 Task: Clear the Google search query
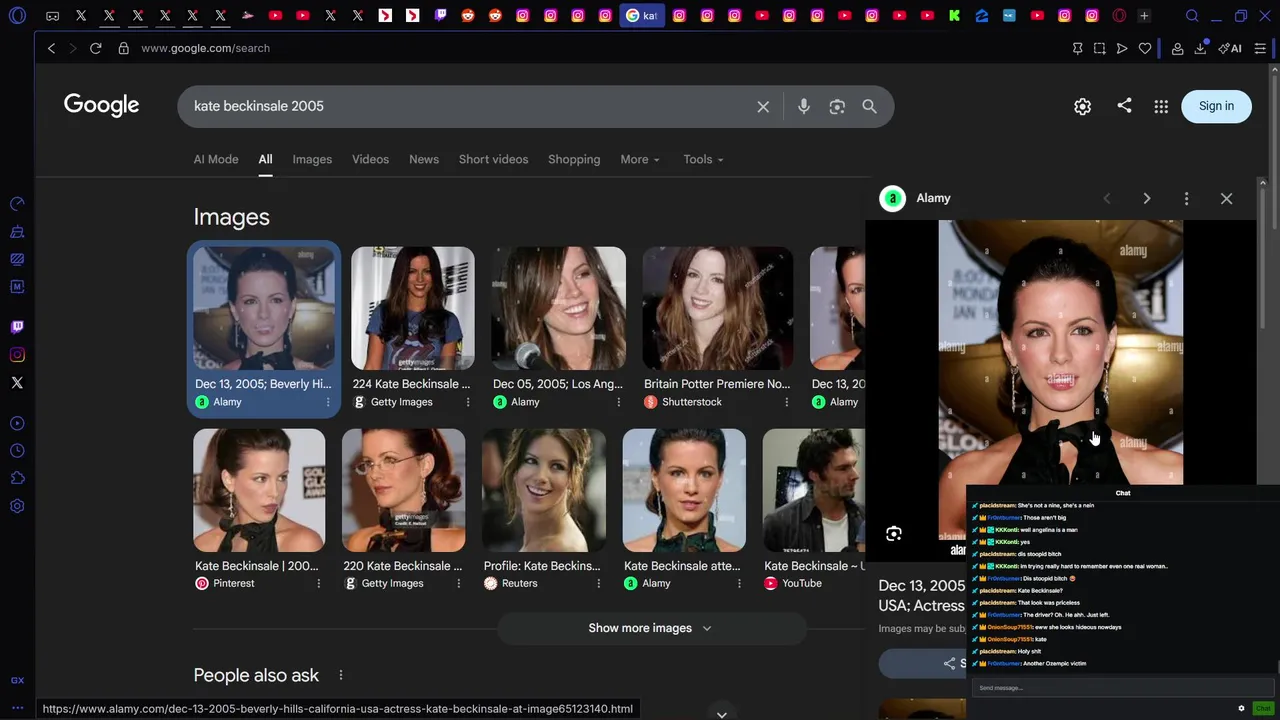point(763,106)
